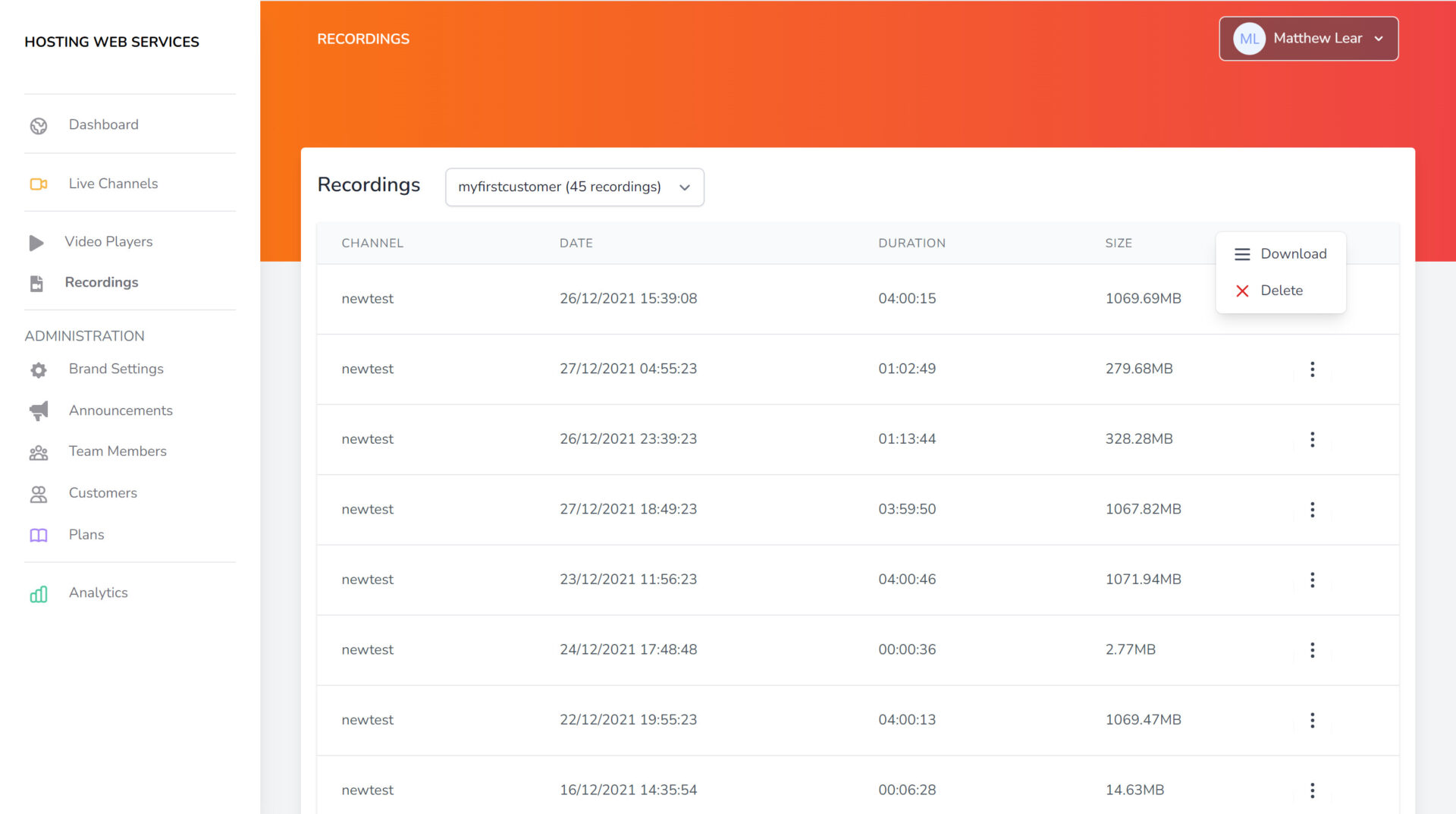1456x814 pixels.
Task: Click date 26/12/2021 15:39:08
Action: tap(628, 299)
